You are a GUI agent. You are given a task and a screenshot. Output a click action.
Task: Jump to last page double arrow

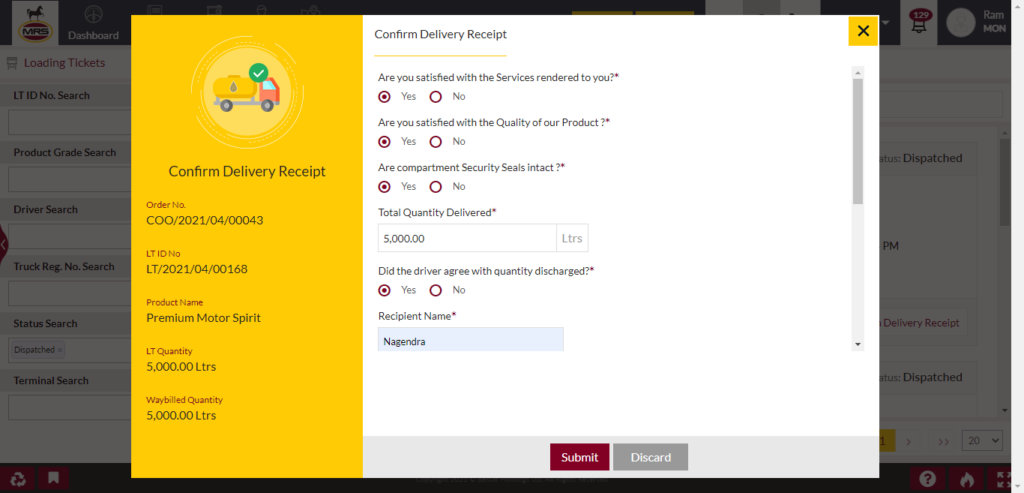(x=943, y=441)
